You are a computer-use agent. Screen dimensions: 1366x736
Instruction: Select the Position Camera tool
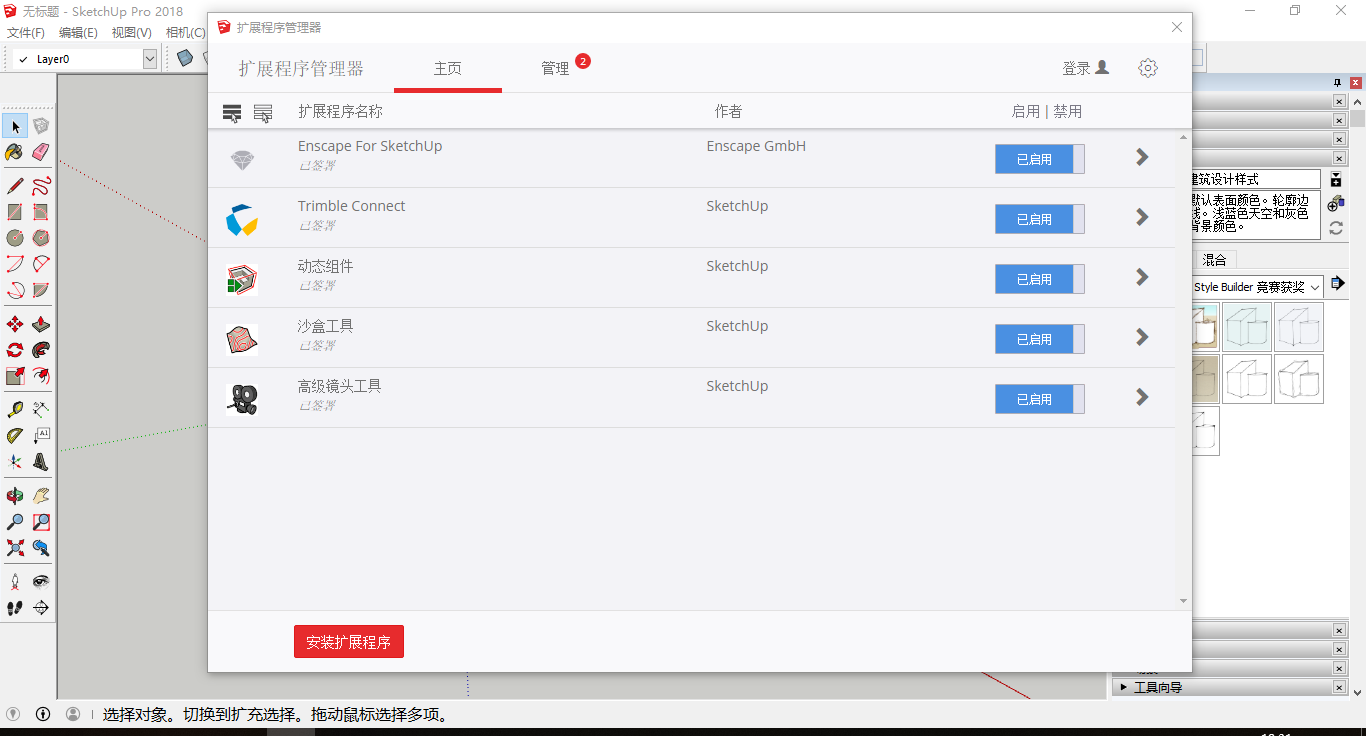coord(15,580)
